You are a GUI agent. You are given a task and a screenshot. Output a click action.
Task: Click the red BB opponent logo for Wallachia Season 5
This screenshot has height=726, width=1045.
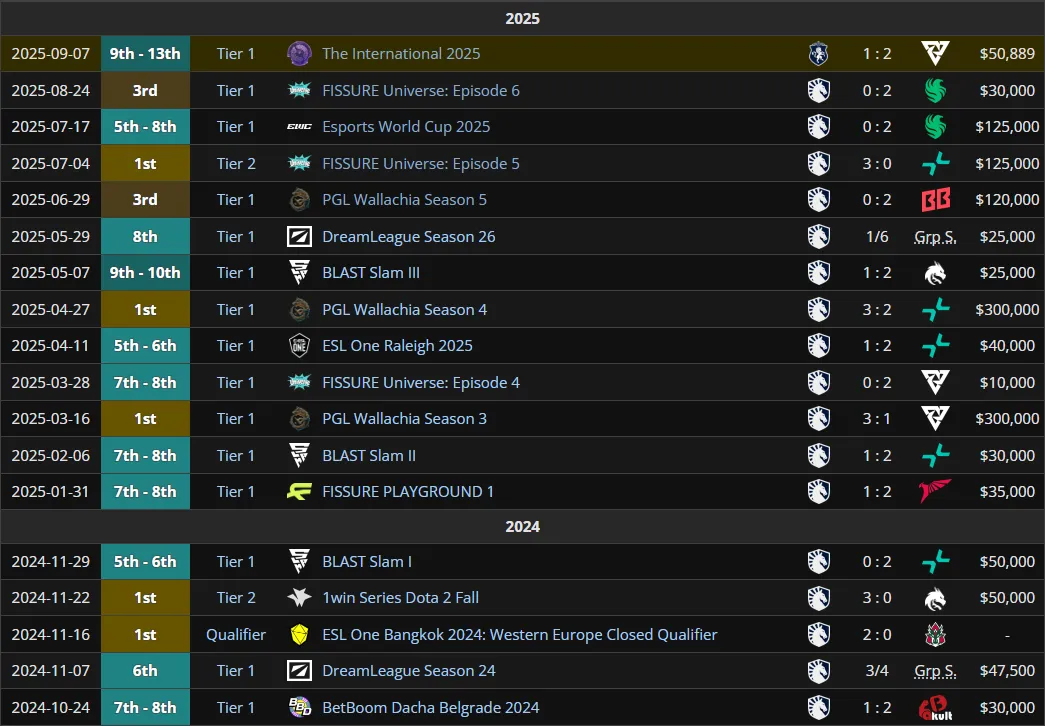tap(935, 200)
